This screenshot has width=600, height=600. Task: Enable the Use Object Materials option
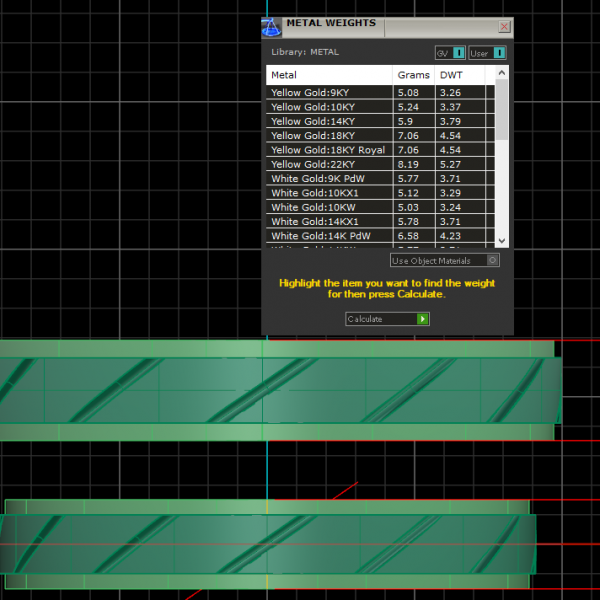tap(492, 260)
